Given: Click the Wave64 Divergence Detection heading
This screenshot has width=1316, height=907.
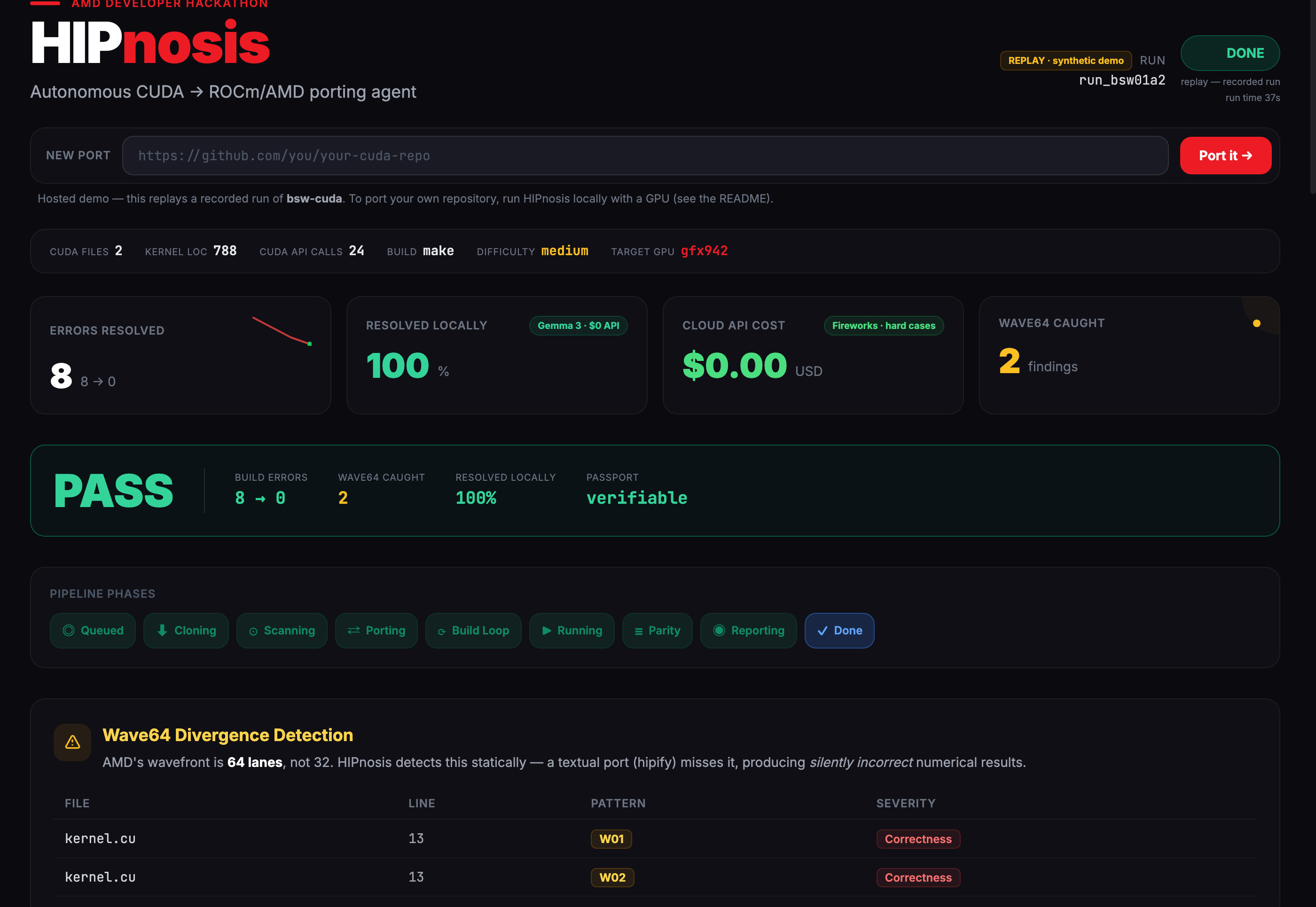Looking at the screenshot, I should (227, 735).
